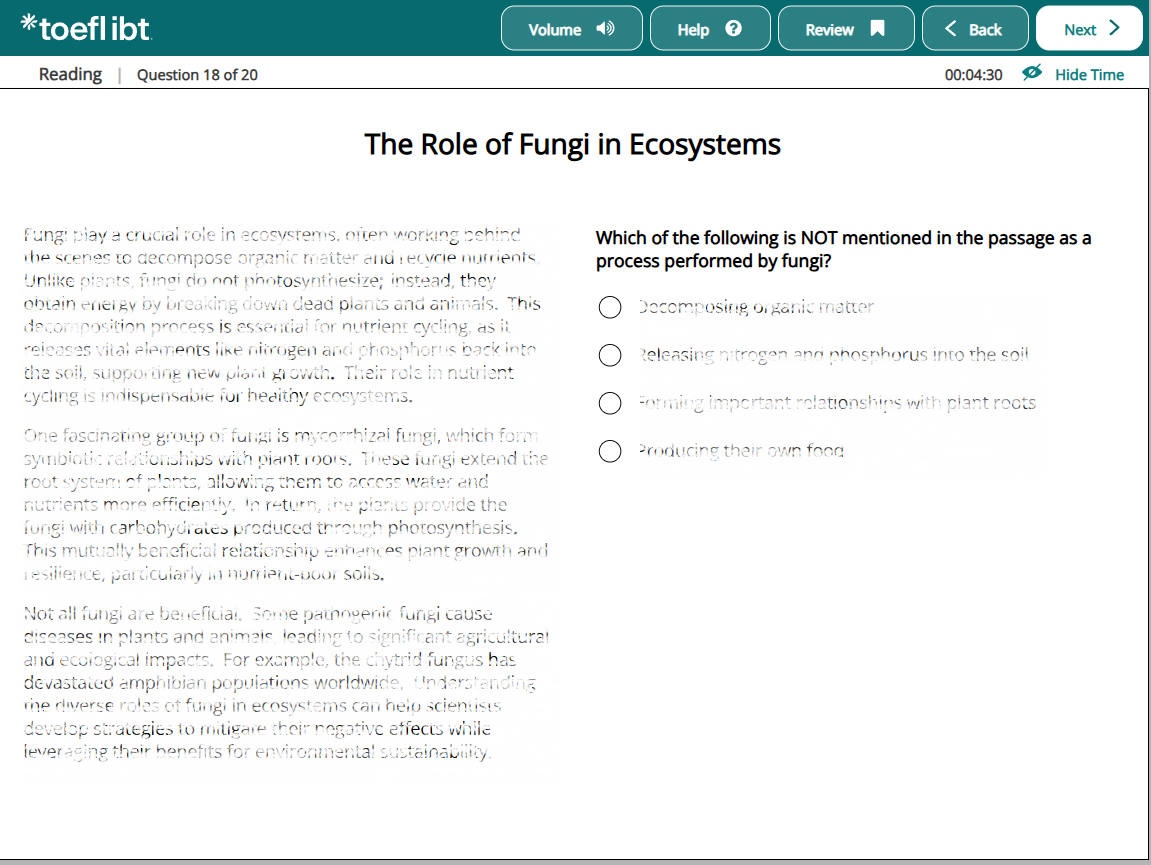This screenshot has width=1151, height=865.
Task: Click the 'Hide Time' text link
Action: [x=1089, y=75]
